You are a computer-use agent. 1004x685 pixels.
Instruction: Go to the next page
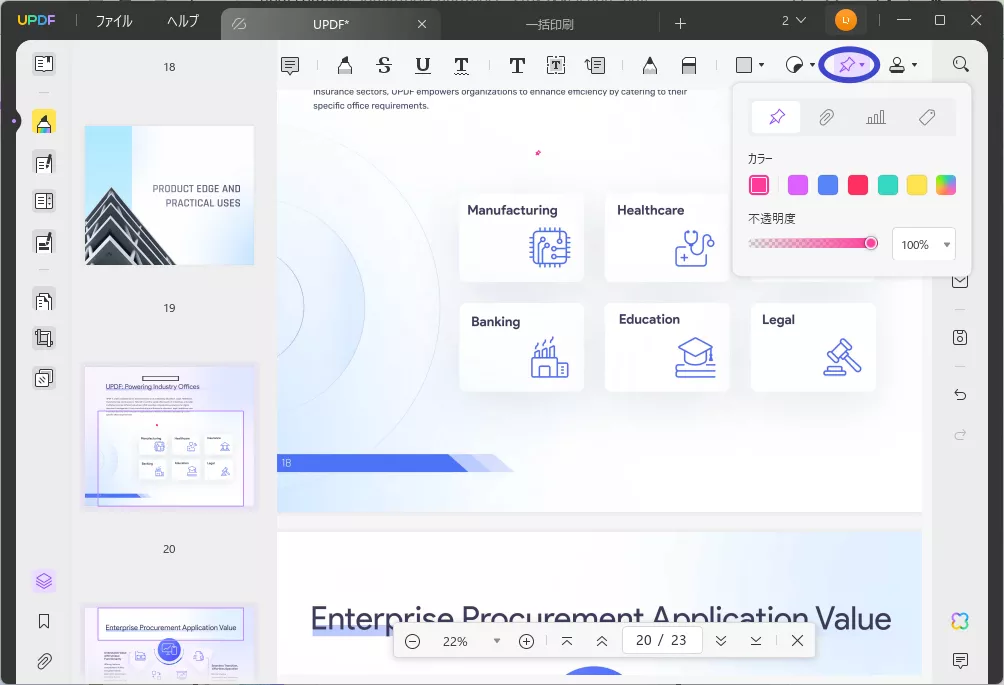tap(721, 641)
